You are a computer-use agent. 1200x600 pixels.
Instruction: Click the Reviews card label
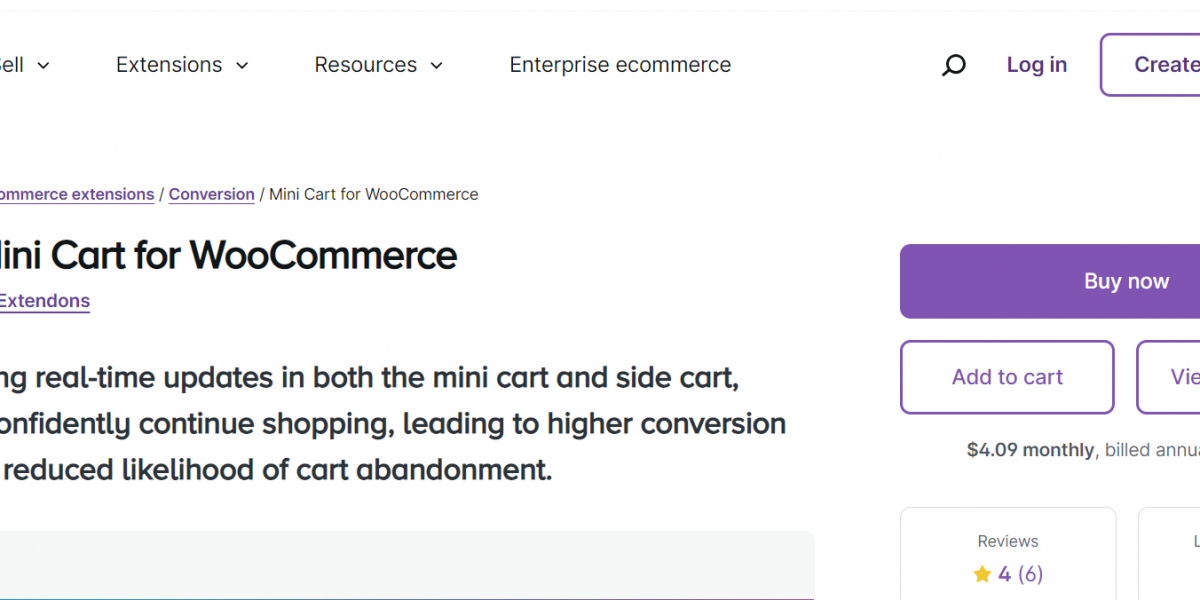coord(1008,541)
